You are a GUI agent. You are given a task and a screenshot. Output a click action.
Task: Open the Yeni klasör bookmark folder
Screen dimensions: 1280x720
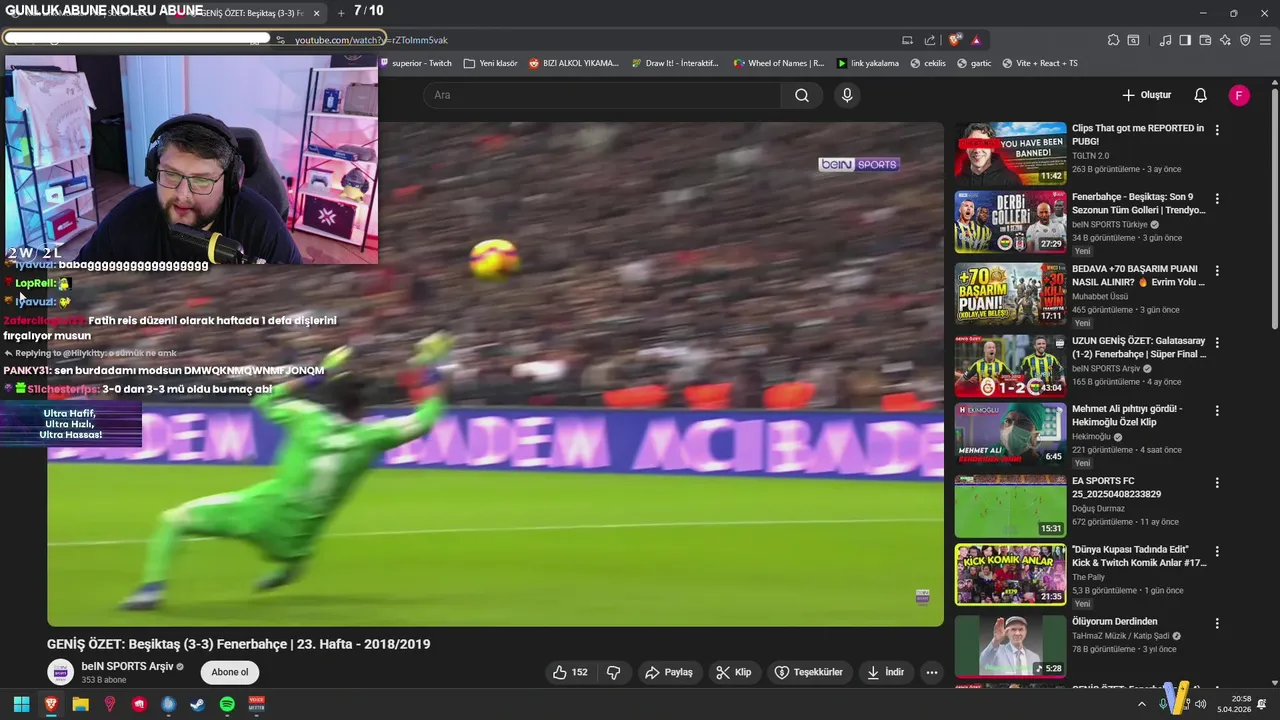tap(490, 63)
